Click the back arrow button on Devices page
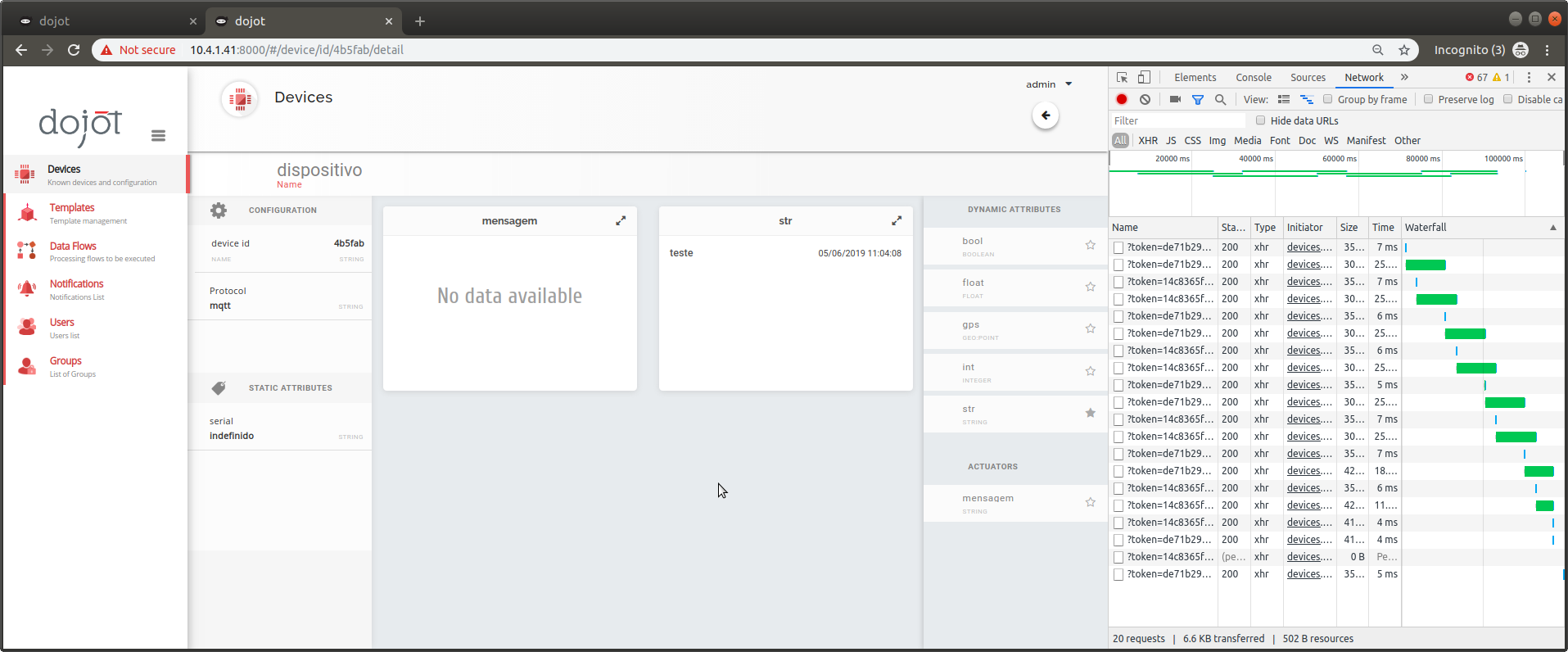This screenshot has width=1568, height=652. pos(1046,115)
